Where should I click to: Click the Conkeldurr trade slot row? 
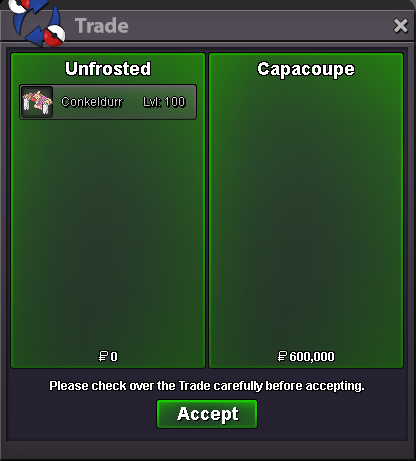108,102
